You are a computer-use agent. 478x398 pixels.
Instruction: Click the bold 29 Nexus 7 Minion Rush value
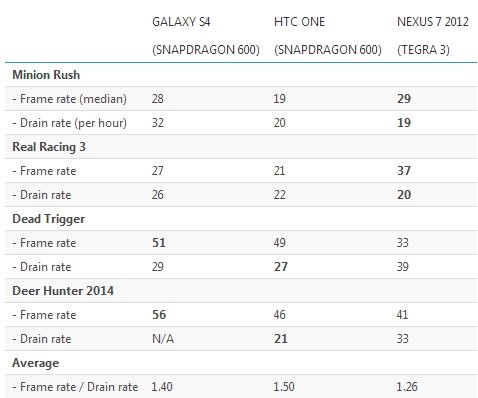(x=404, y=99)
